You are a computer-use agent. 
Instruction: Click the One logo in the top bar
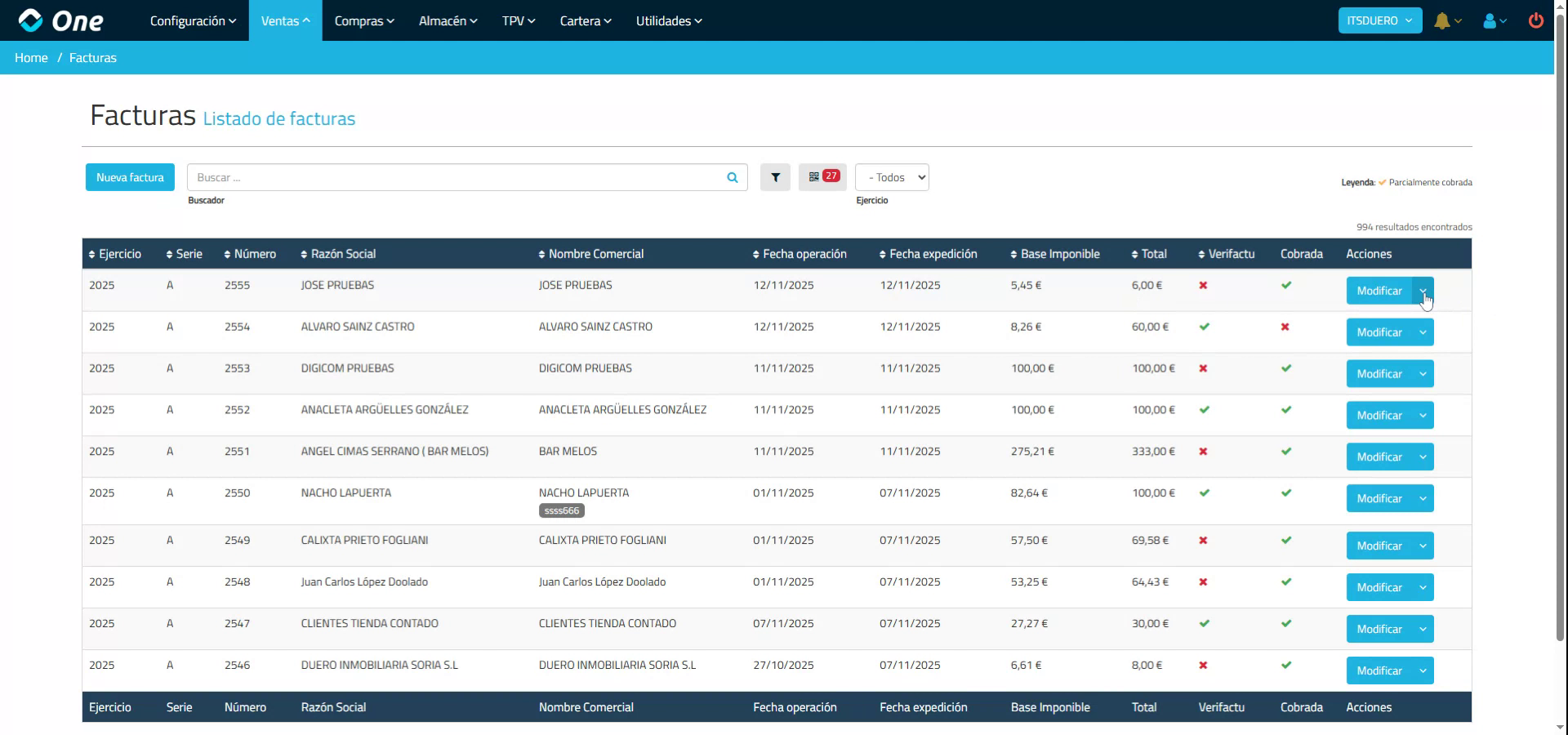tap(61, 20)
